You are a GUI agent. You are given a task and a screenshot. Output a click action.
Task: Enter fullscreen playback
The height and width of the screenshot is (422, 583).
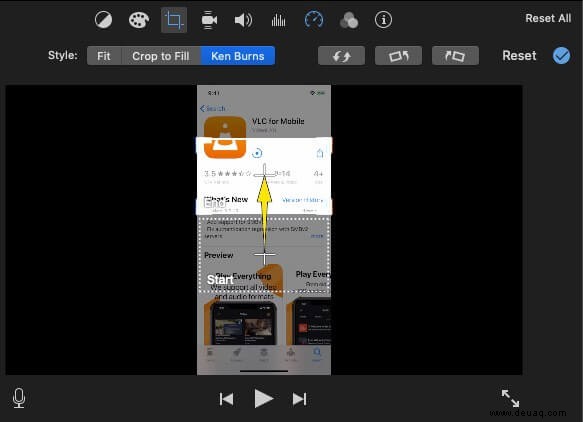point(510,398)
